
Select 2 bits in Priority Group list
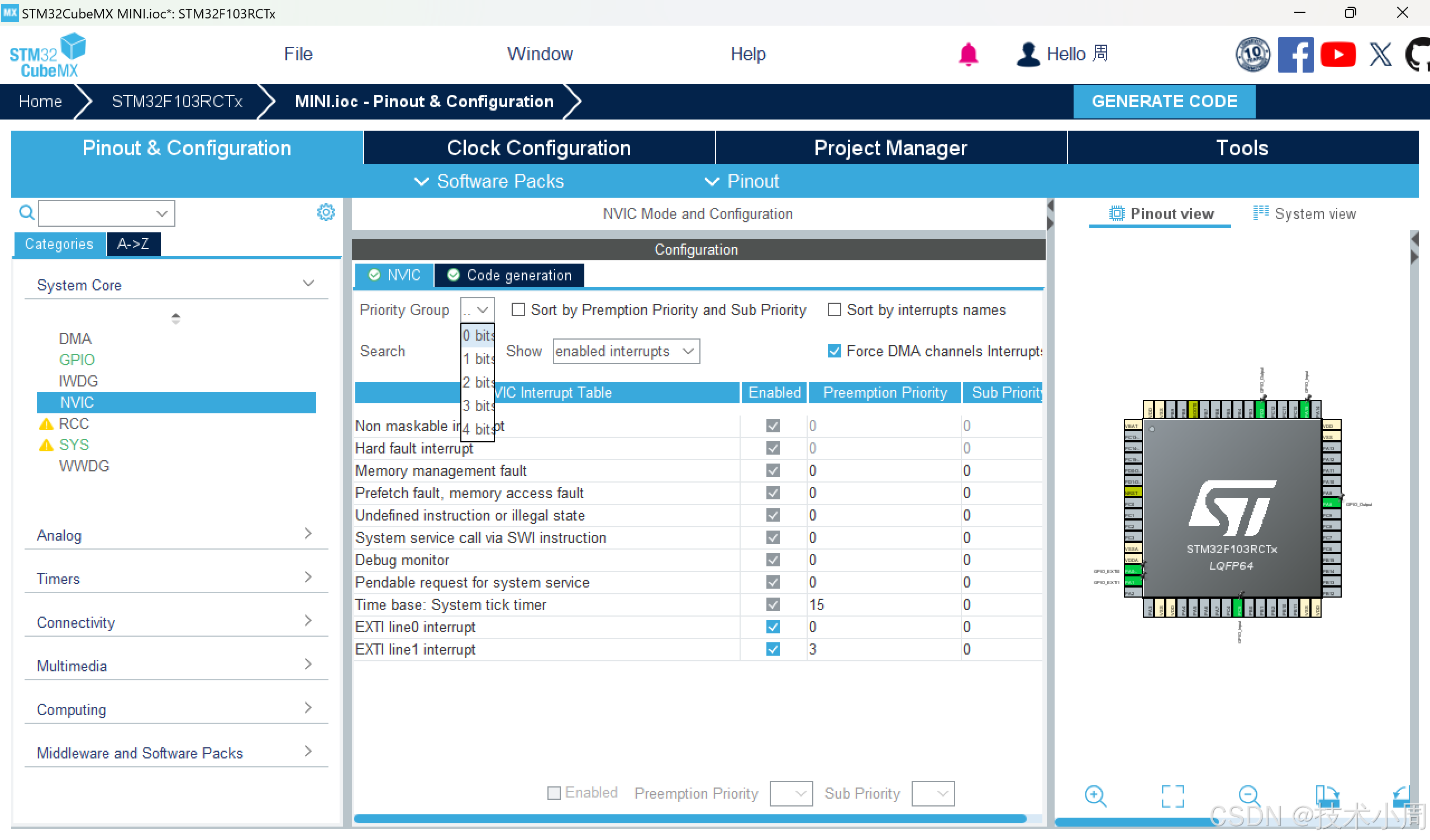(x=477, y=382)
